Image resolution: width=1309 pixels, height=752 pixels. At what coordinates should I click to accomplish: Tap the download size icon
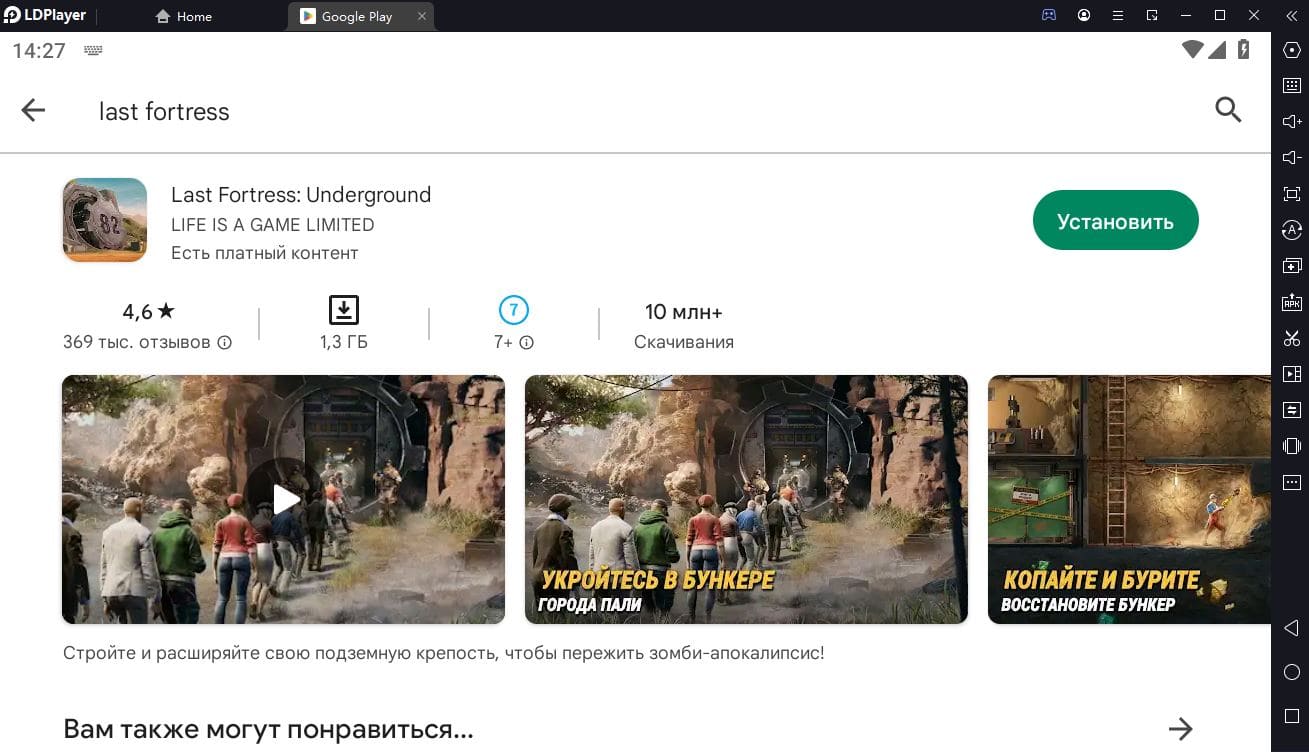[x=344, y=310]
